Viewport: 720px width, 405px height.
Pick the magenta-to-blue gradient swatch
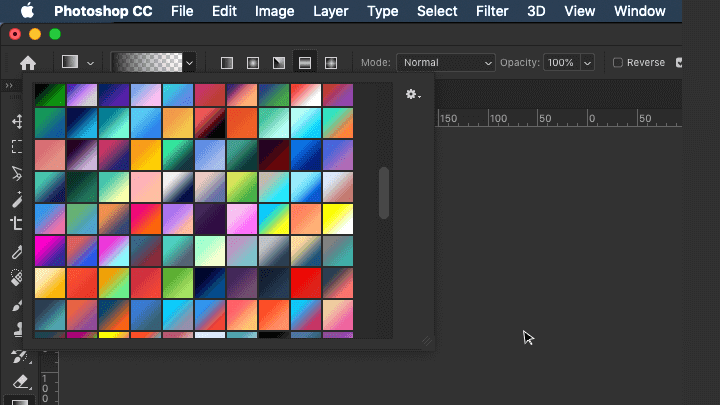click(x=50, y=251)
